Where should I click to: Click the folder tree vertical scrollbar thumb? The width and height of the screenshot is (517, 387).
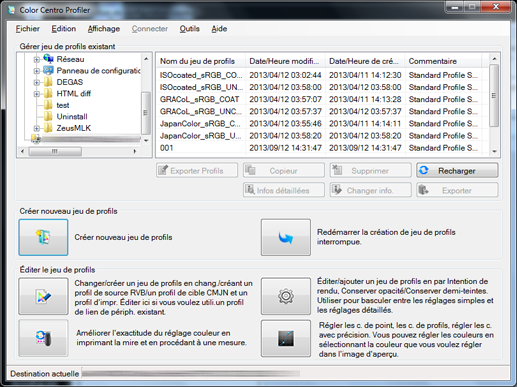coord(146,112)
